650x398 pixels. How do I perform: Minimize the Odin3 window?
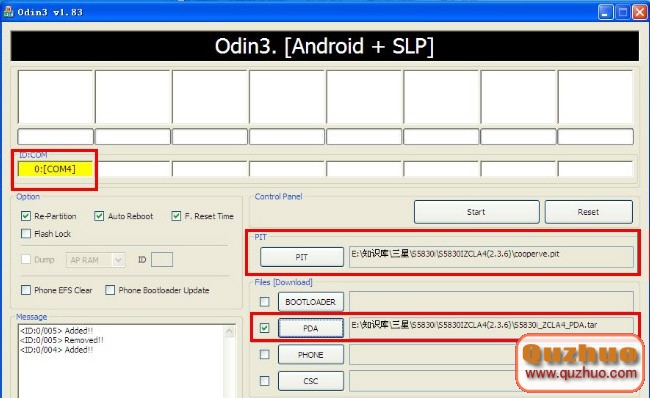click(x=606, y=12)
